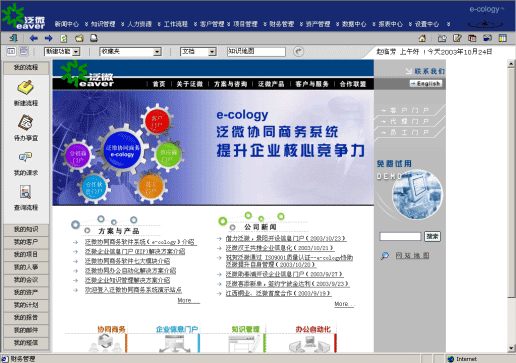Click the 知识地图 search input field
516x363 pixels.
point(256,51)
